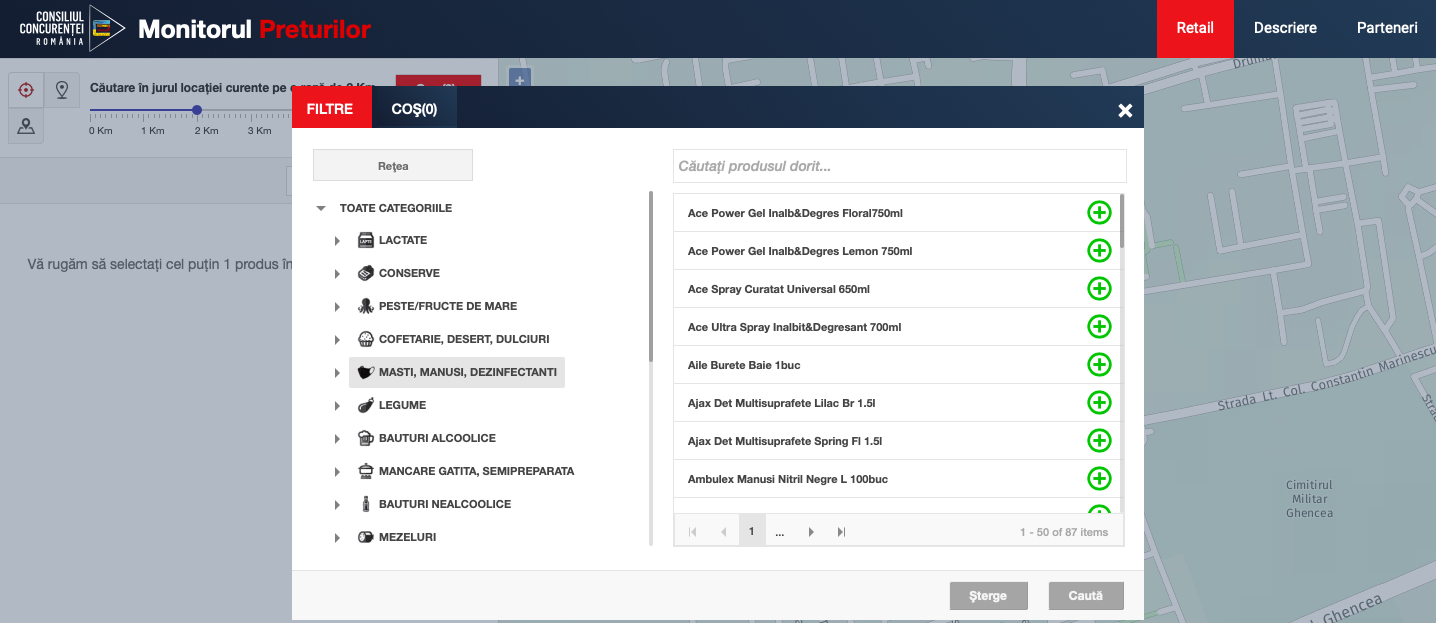Expand the LACTATE category
The image size is (1436, 623).
(337, 241)
